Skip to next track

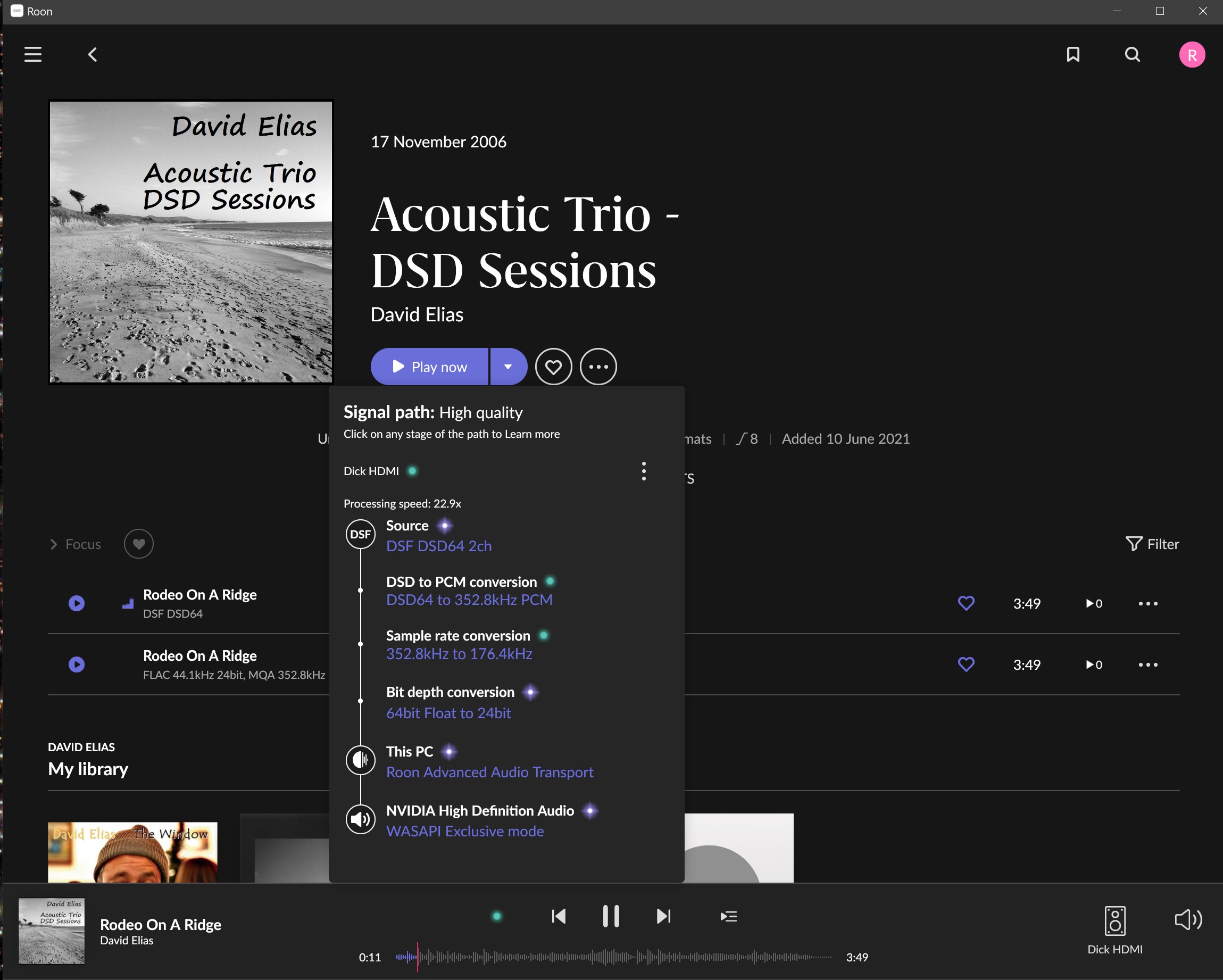pyautogui.click(x=664, y=916)
